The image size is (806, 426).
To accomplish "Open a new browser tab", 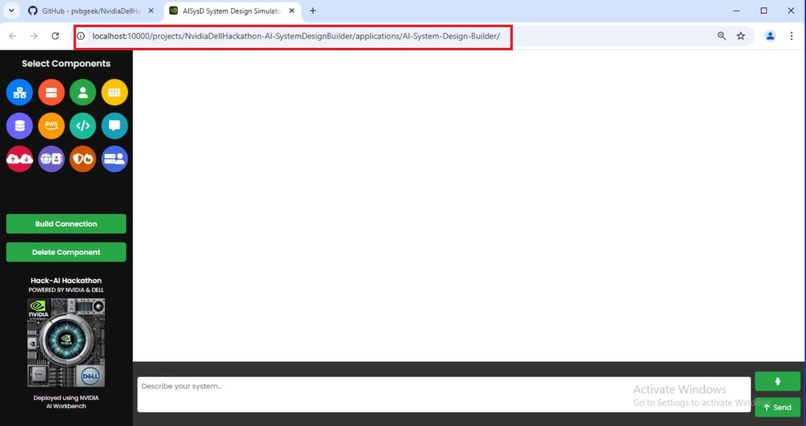I will click(313, 11).
